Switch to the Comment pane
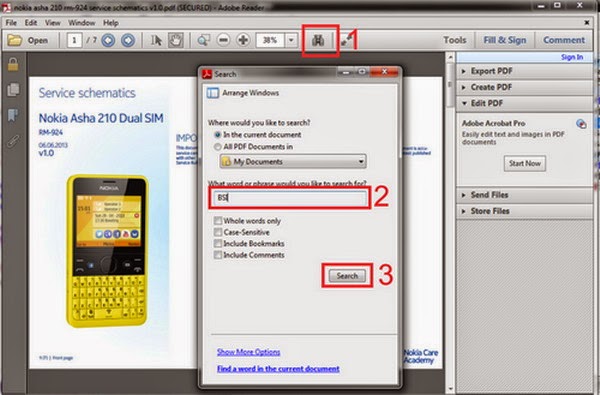 pyautogui.click(x=564, y=40)
